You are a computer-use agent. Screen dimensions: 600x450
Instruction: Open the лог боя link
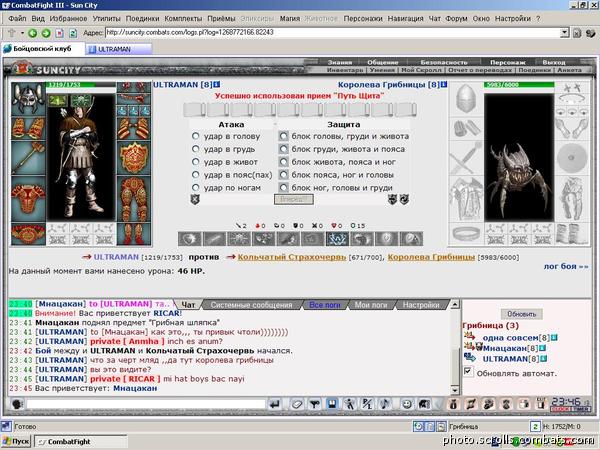(x=566, y=266)
